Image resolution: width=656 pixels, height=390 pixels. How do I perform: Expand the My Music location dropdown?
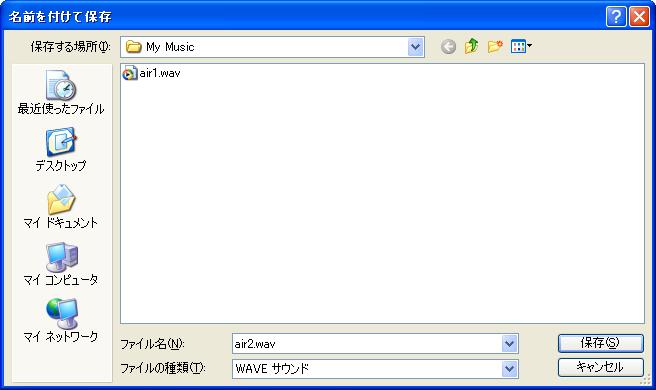415,47
